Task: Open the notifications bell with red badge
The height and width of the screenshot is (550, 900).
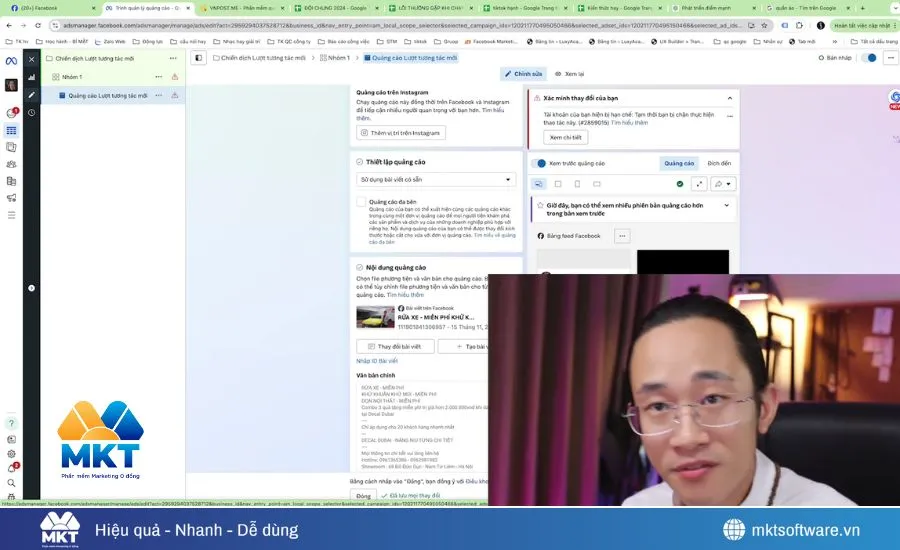Action: pos(11,468)
